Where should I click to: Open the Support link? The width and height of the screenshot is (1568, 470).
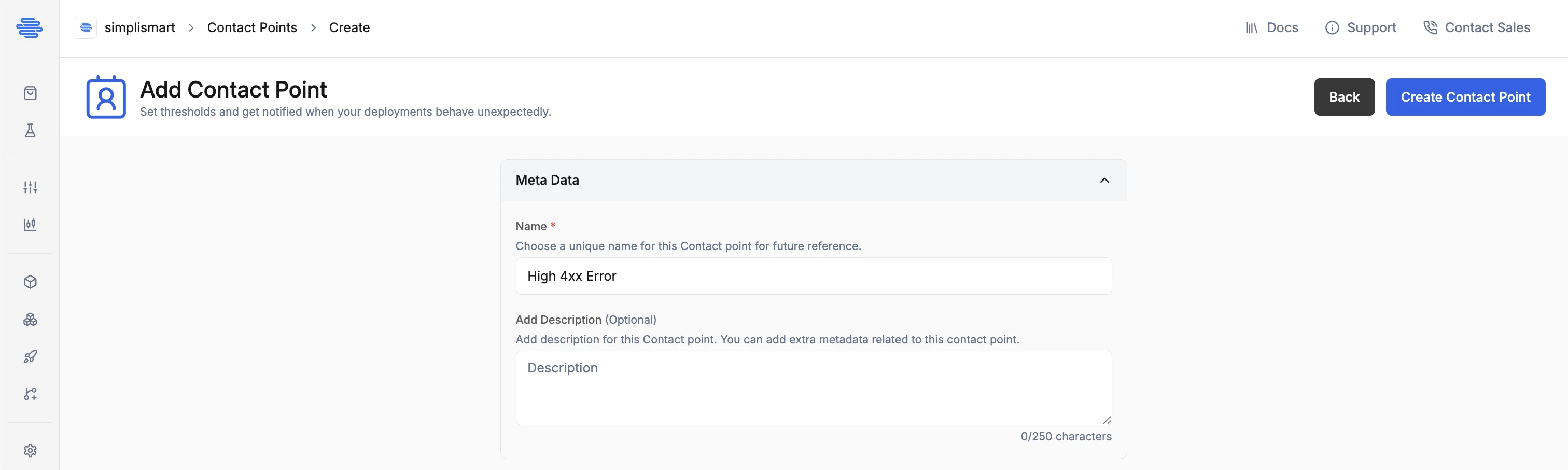[x=1361, y=28]
